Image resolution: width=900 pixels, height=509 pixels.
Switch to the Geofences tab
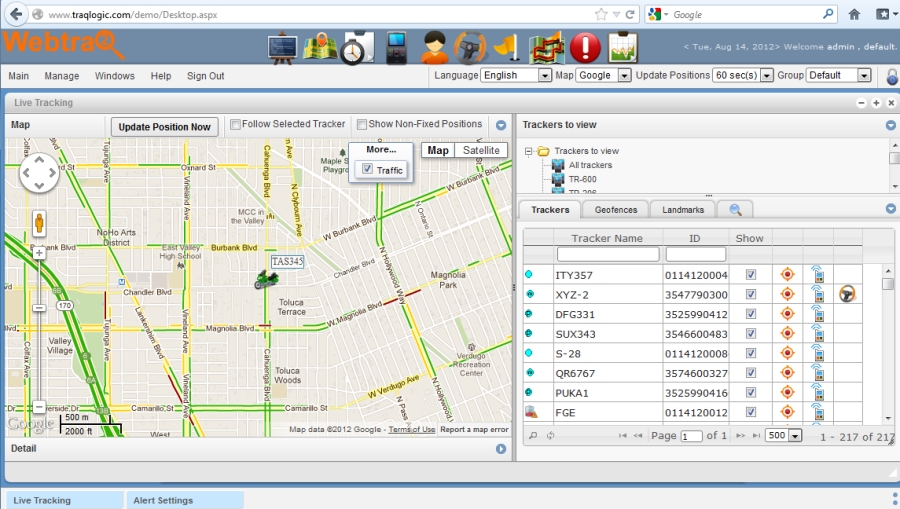click(616, 210)
